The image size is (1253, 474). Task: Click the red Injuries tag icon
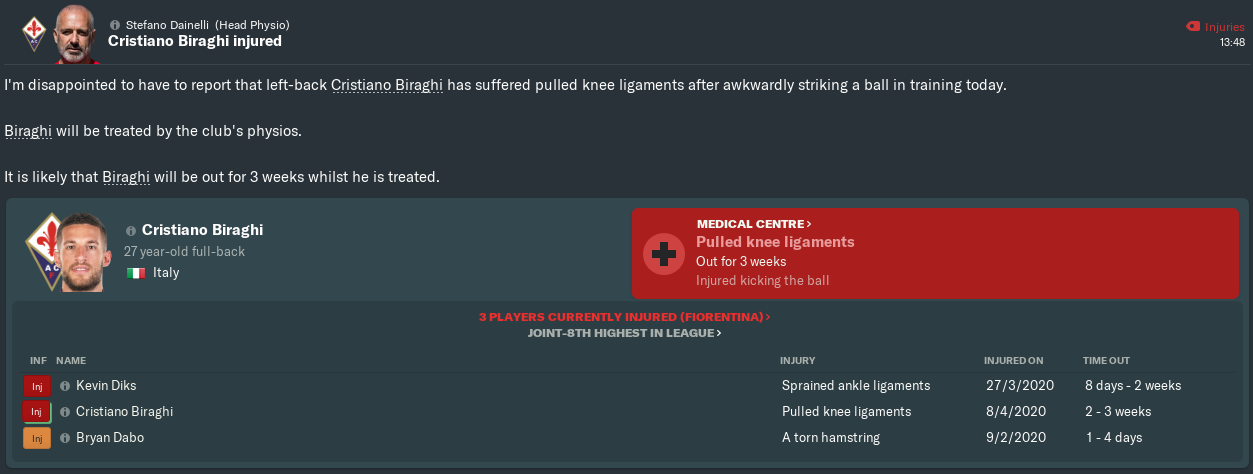tap(1190, 27)
